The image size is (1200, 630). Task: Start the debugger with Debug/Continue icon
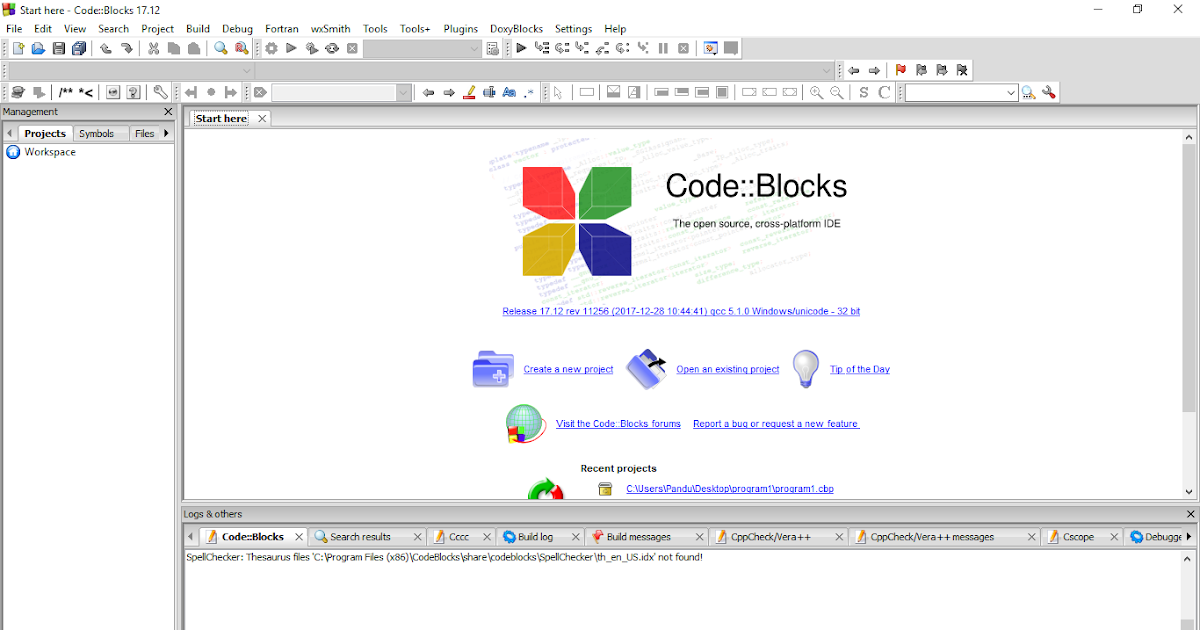pyautogui.click(x=521, y=48)
